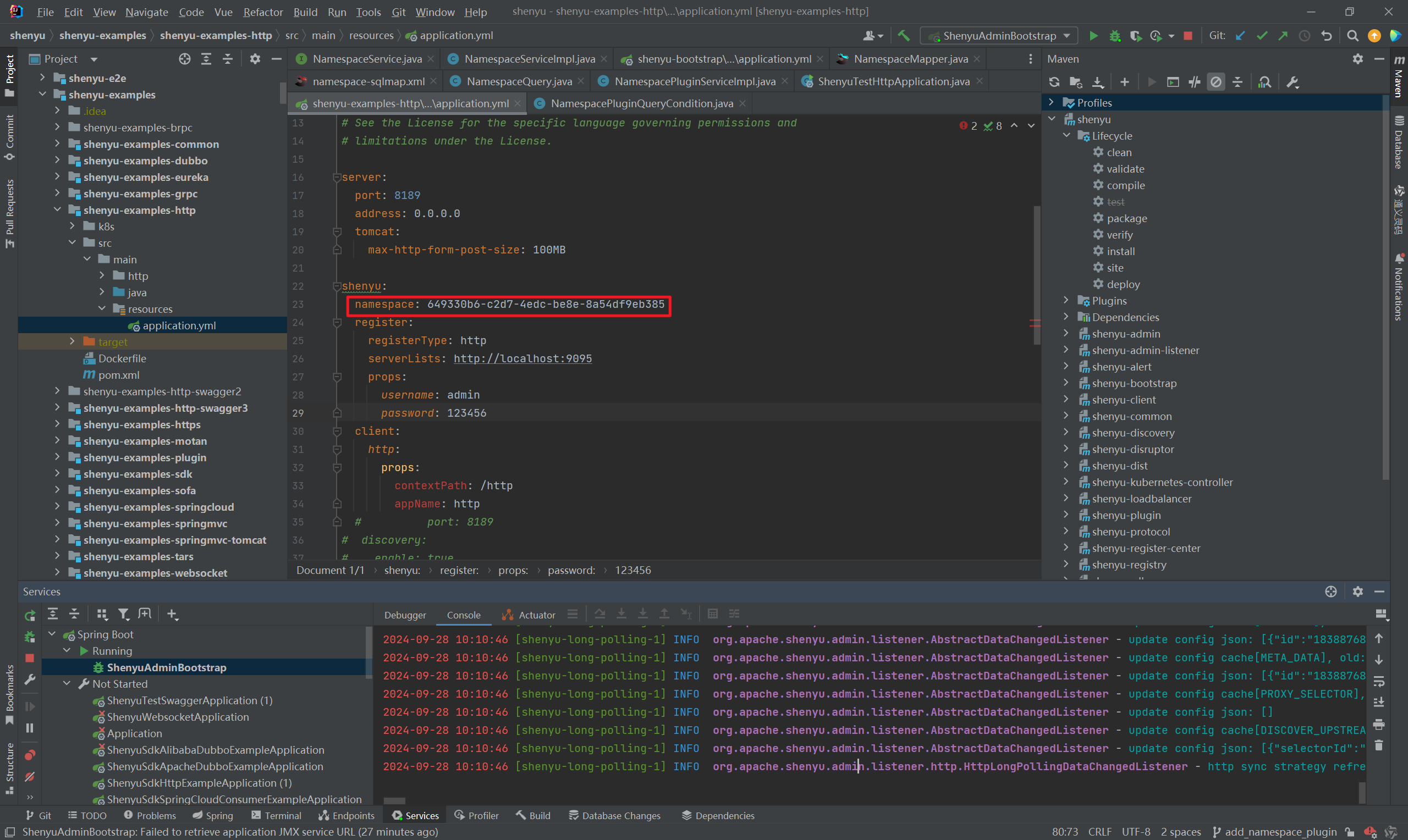Expand Plugins node in Maven
This screenshot has width=1408, height=840.
1066,301
